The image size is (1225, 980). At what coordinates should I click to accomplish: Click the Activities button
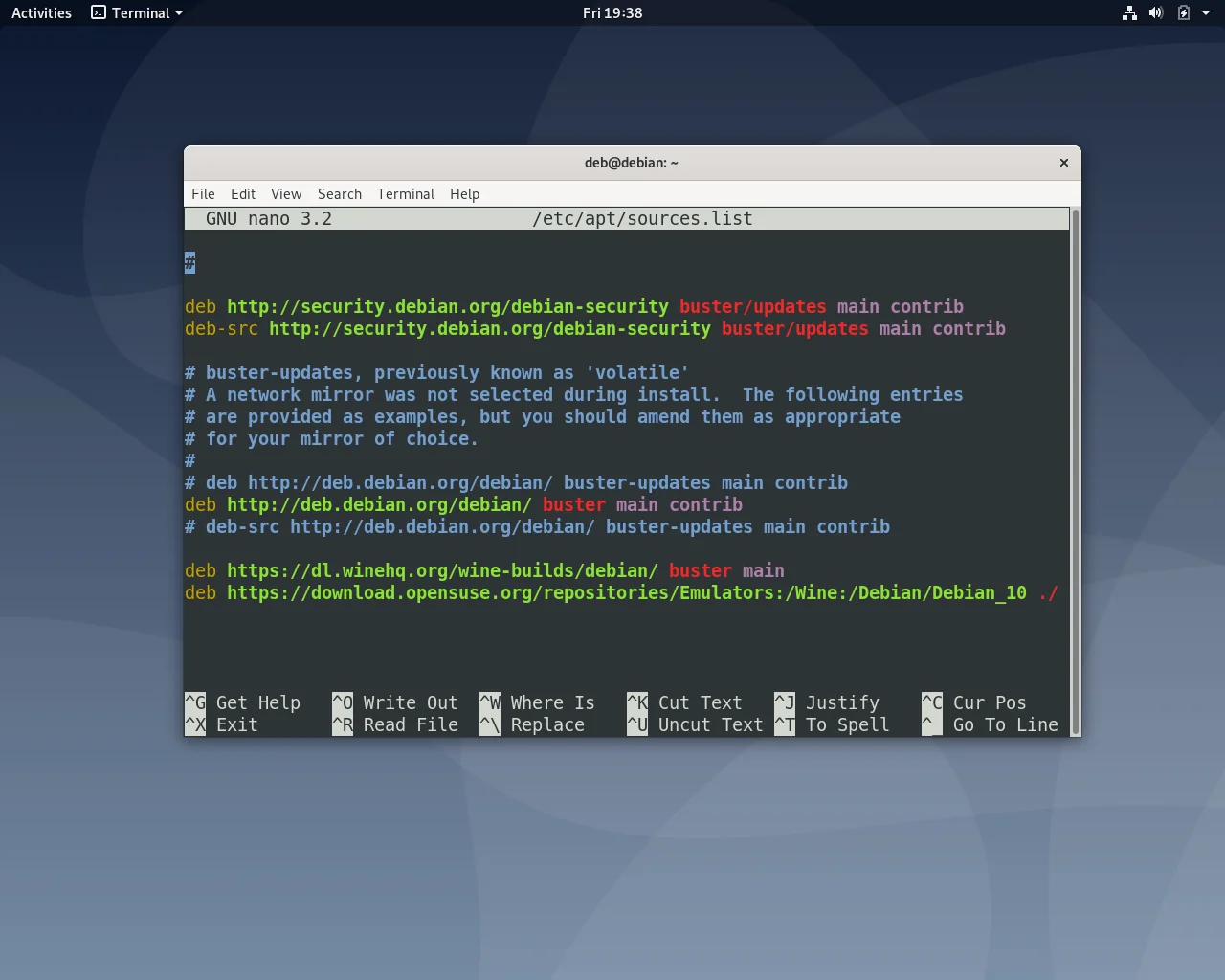(x=41, y=13)
